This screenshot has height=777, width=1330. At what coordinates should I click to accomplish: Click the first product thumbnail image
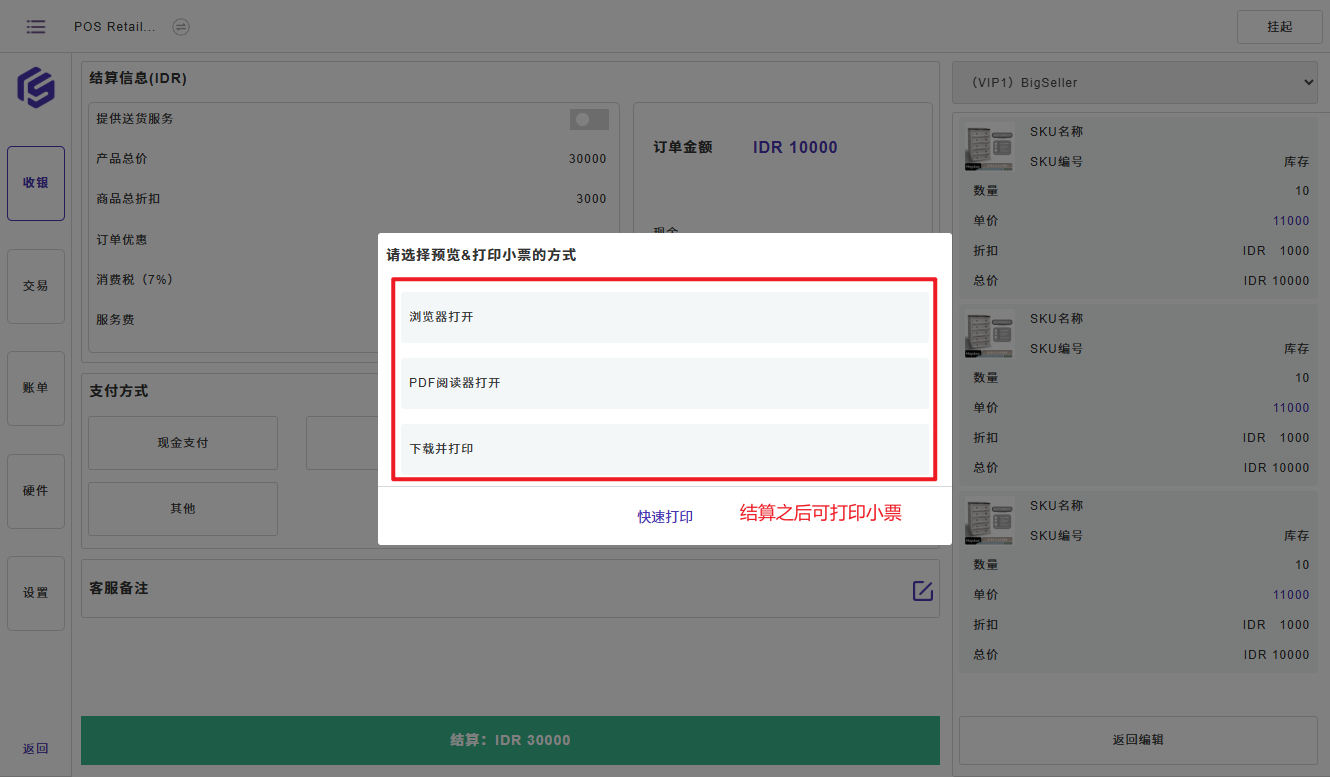989,147
